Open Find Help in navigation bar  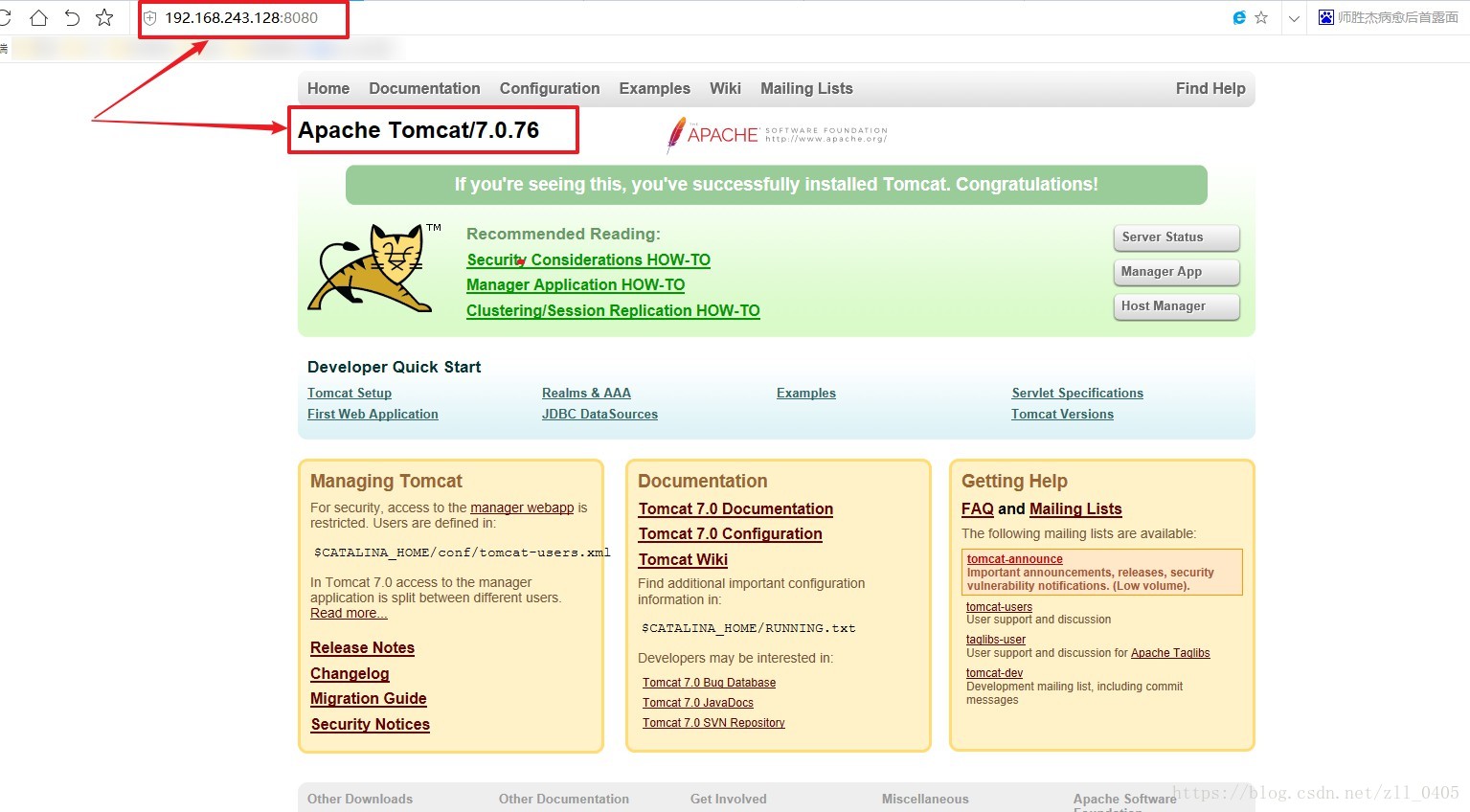[1210, 88]
